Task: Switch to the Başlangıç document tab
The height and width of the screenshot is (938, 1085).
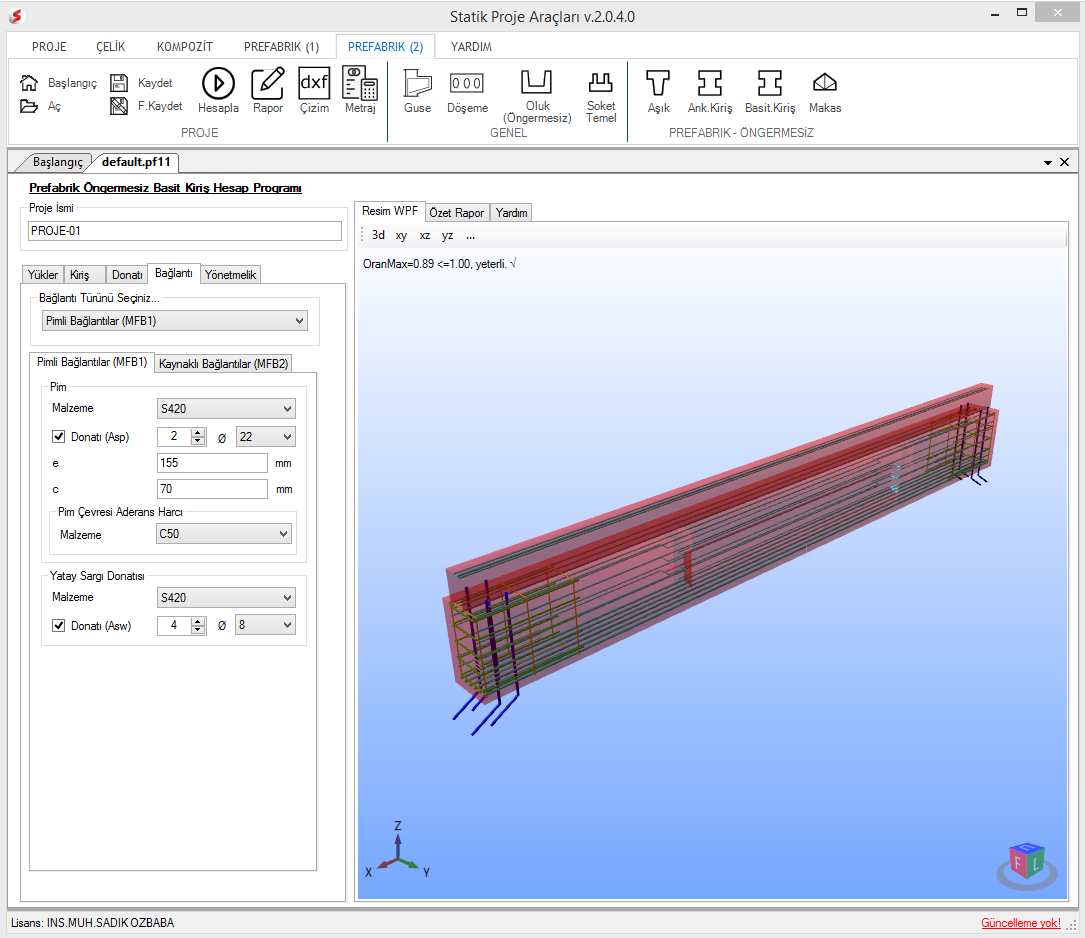Action: click(57, 162)
